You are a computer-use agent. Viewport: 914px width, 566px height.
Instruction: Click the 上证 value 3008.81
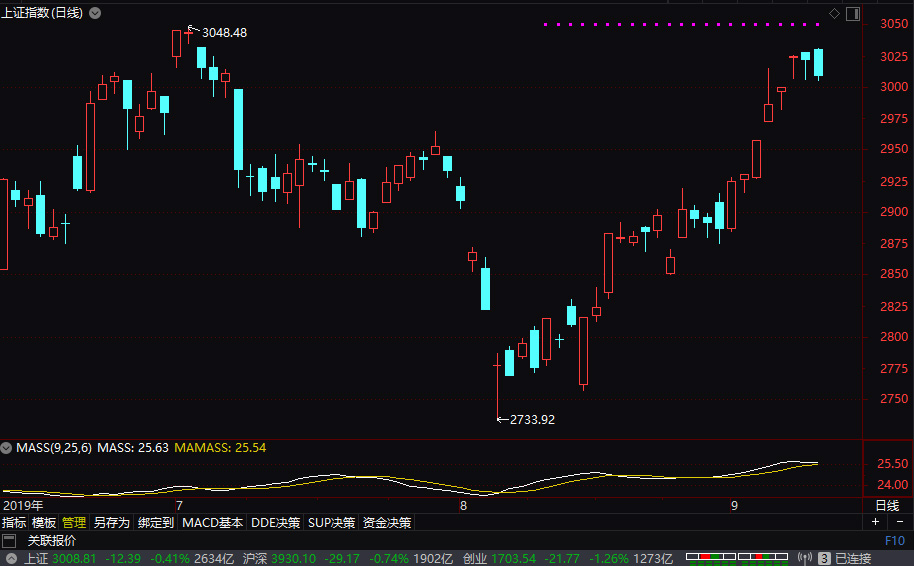(x=74, y=558)
